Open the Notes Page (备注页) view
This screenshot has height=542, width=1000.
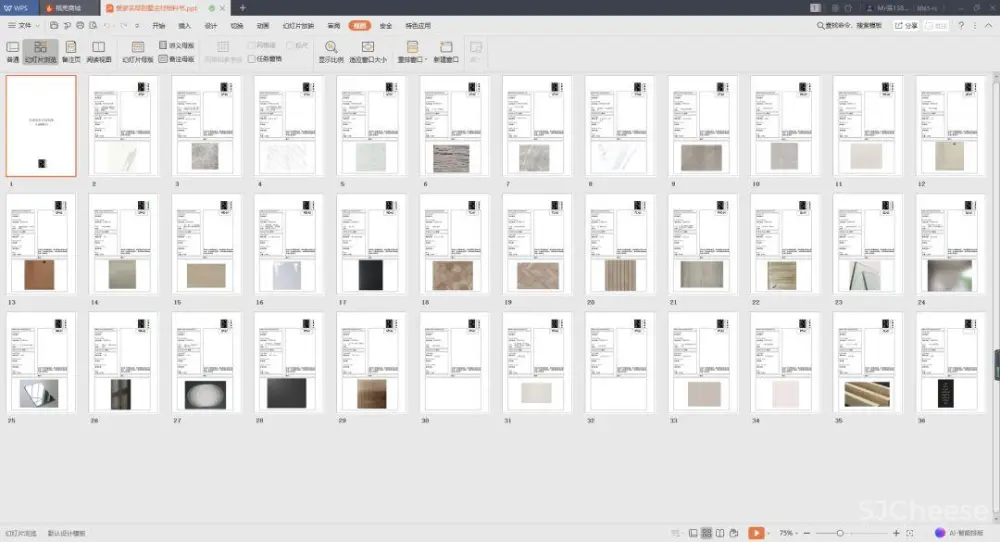tap(71, 51)
